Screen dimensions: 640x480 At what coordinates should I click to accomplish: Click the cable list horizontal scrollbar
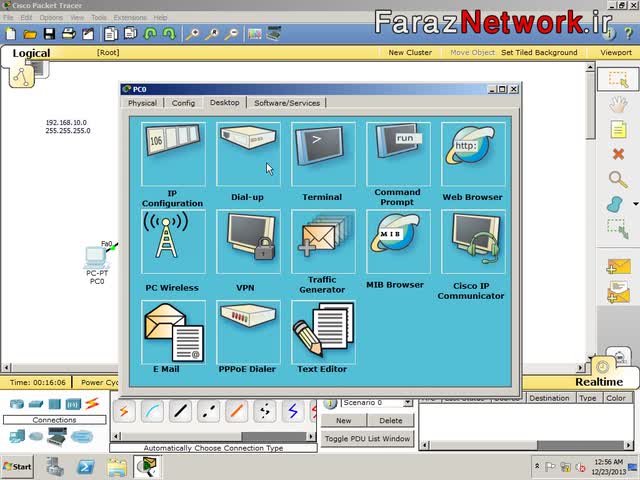tap(213, 436)
